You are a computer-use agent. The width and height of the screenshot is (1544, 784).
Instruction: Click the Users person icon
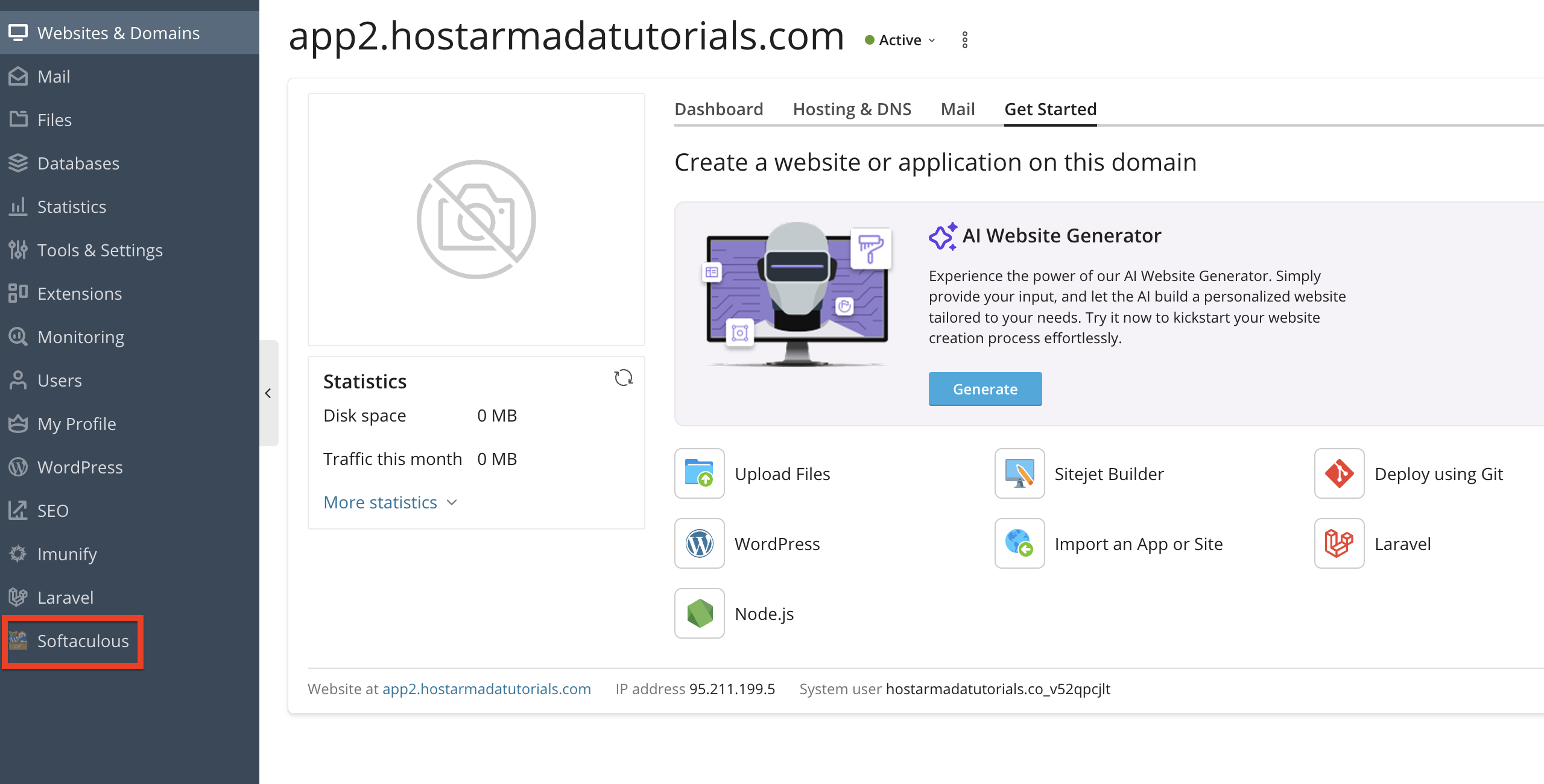pos(18,380)
